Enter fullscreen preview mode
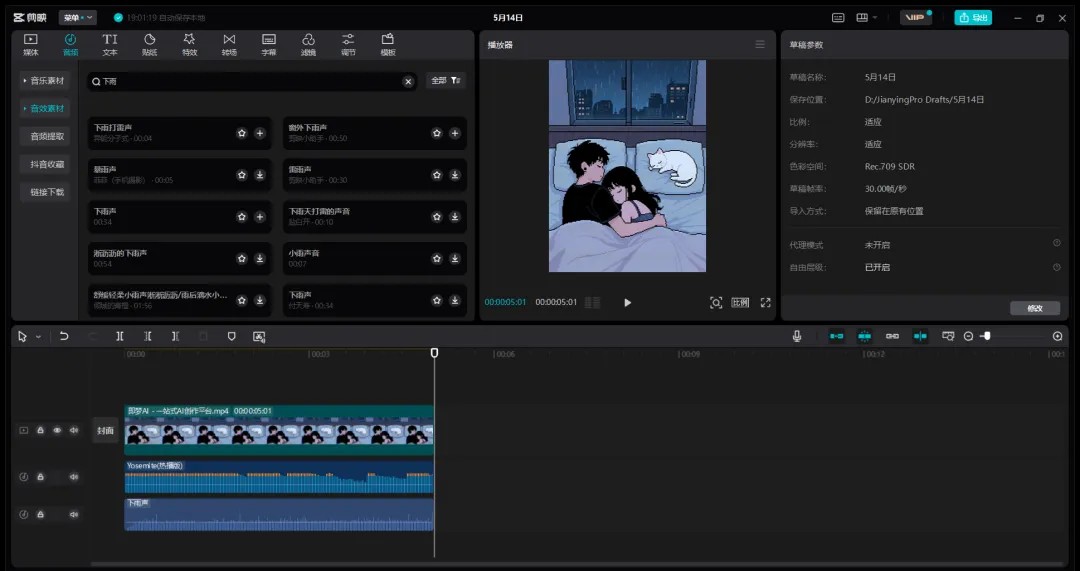The image size is (1080, 571). tap(765, 302)
